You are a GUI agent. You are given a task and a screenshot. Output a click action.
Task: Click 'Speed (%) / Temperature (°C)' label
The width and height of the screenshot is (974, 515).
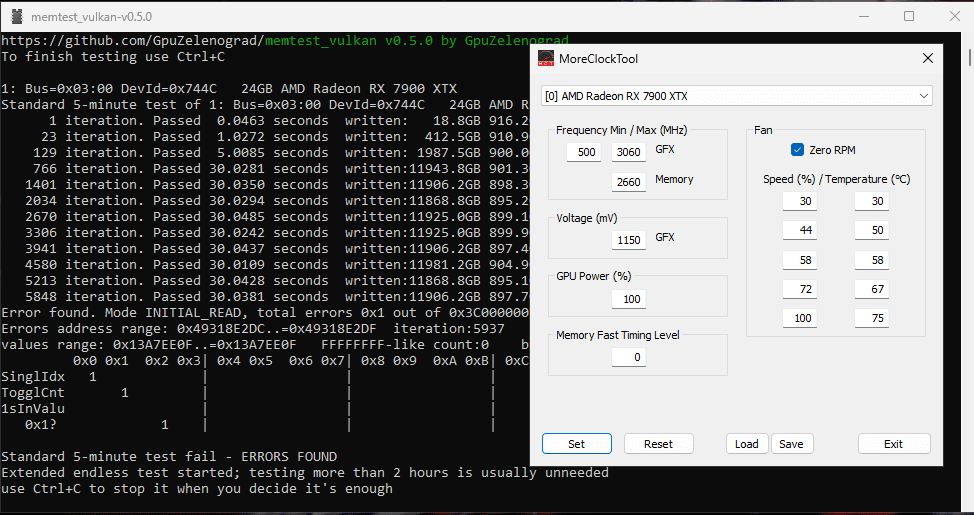[837, 179]
